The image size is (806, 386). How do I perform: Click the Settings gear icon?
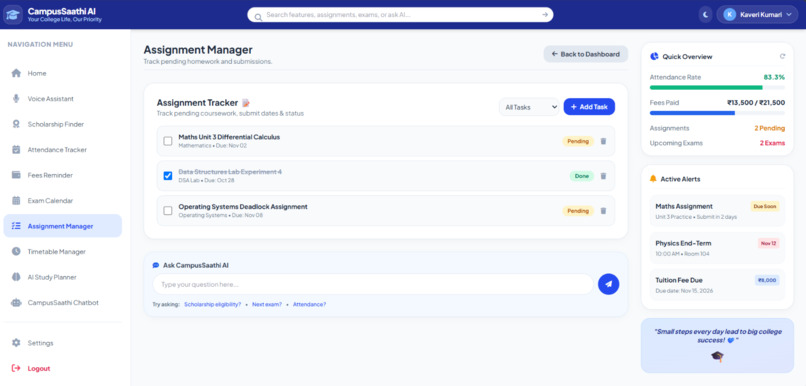click(x=16, y=343)
